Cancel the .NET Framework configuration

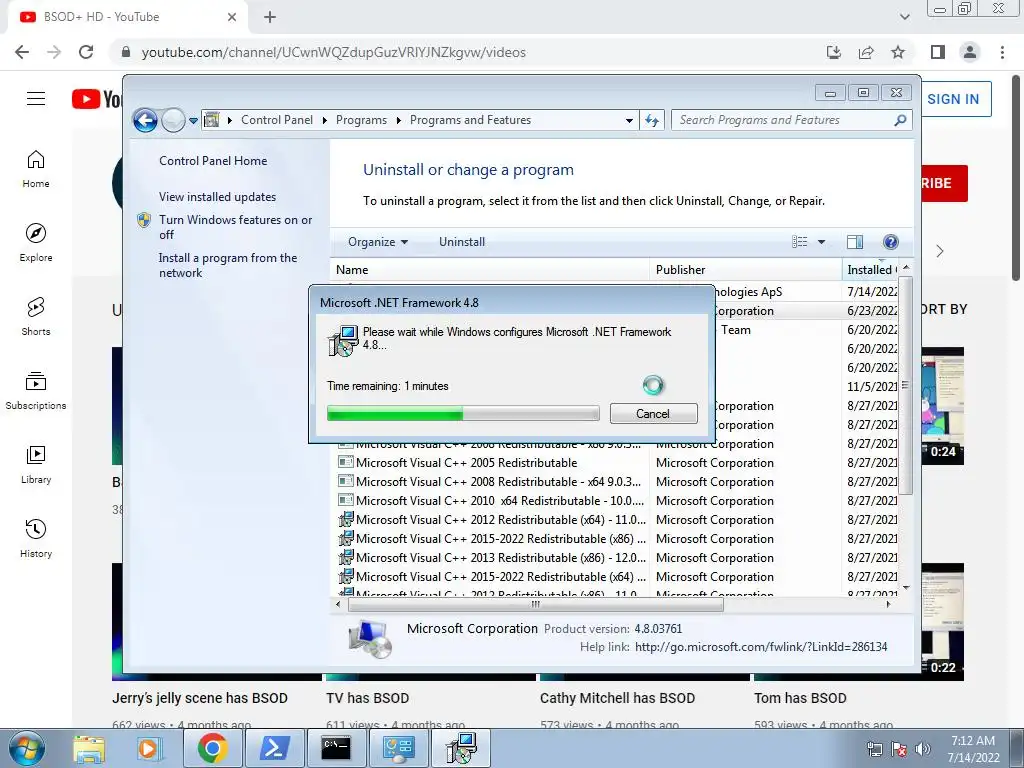[x=653, y=413]
